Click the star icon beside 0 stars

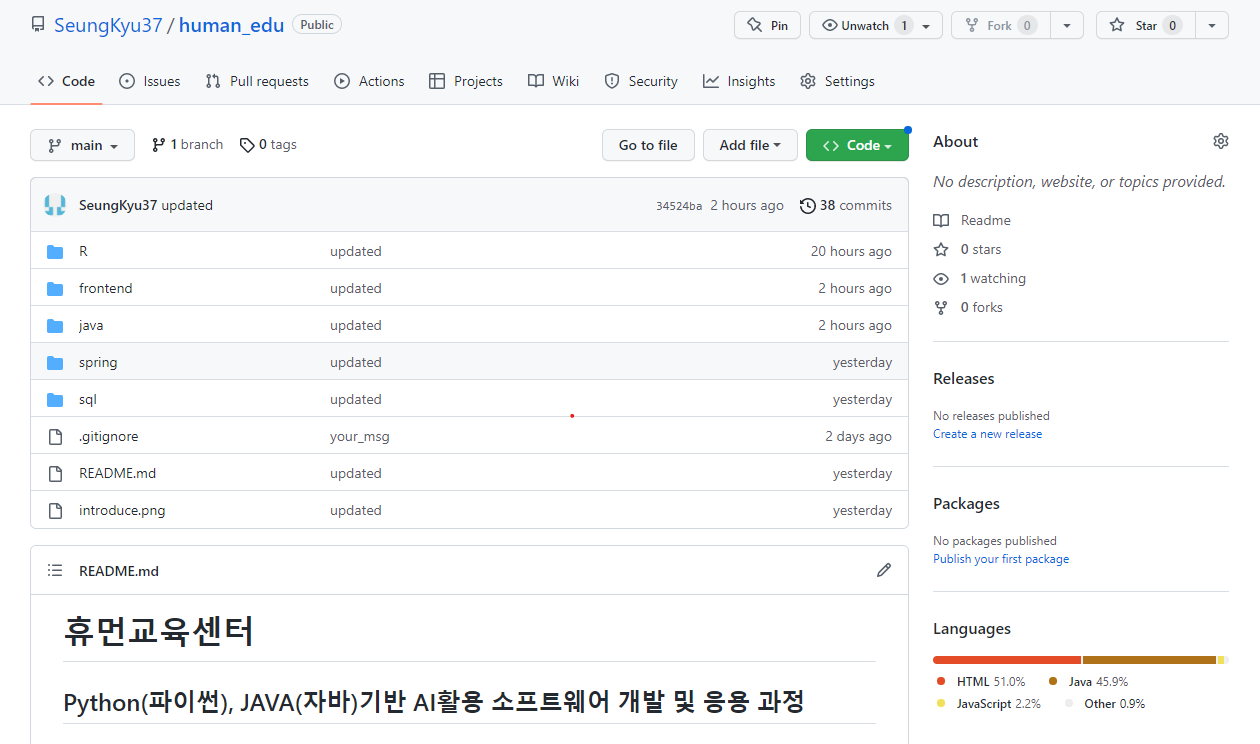click(940, 249)
